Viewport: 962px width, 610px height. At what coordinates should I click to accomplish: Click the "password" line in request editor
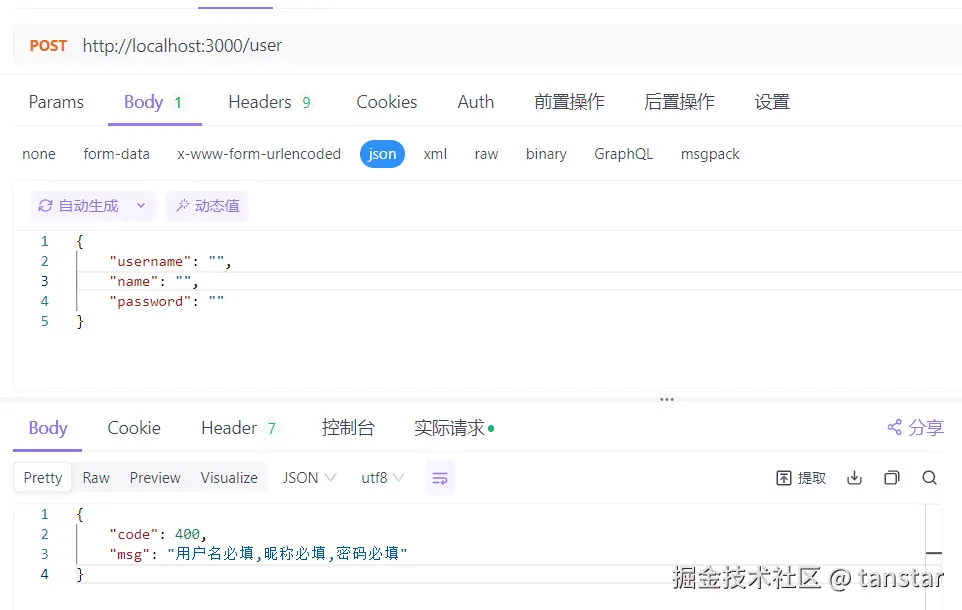point(166,301)
